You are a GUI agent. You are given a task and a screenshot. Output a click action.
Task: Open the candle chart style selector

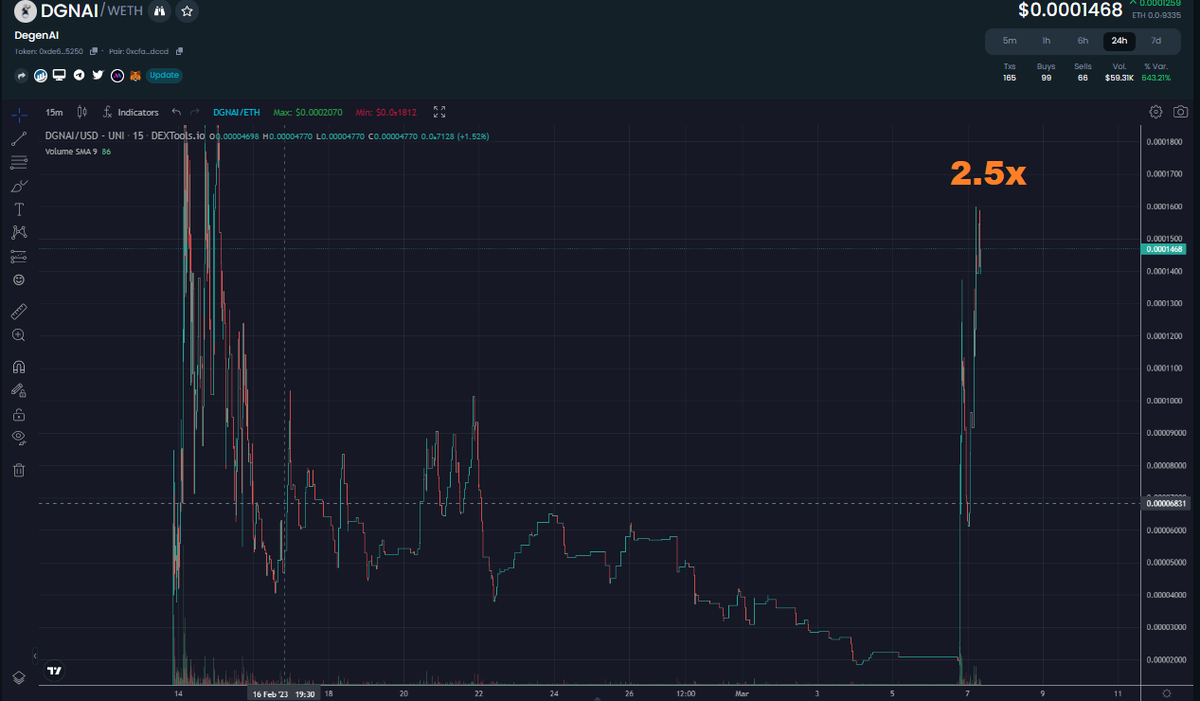[x=82, y=113]
